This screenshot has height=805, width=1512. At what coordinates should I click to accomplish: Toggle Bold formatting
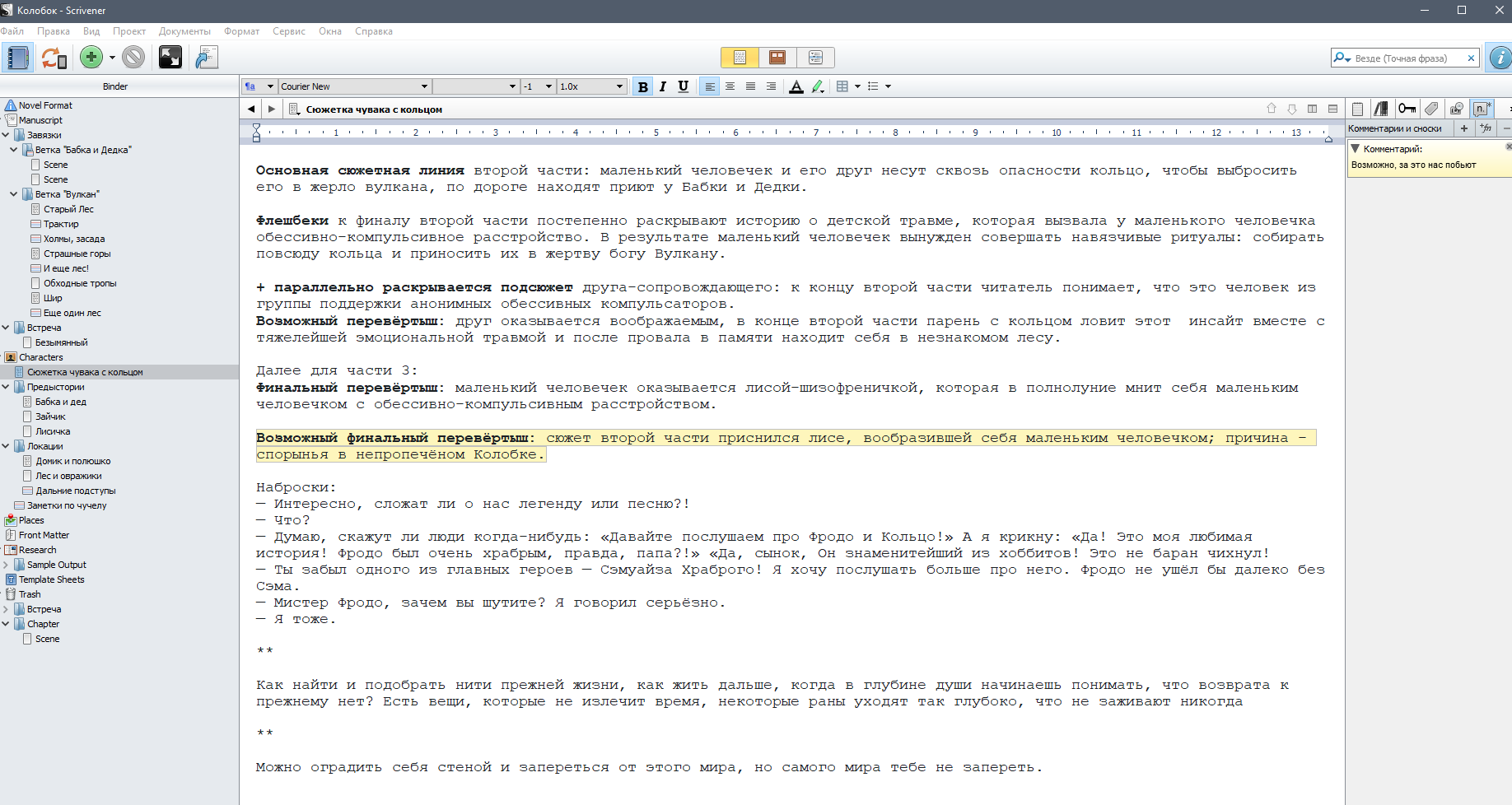point(642,86)
